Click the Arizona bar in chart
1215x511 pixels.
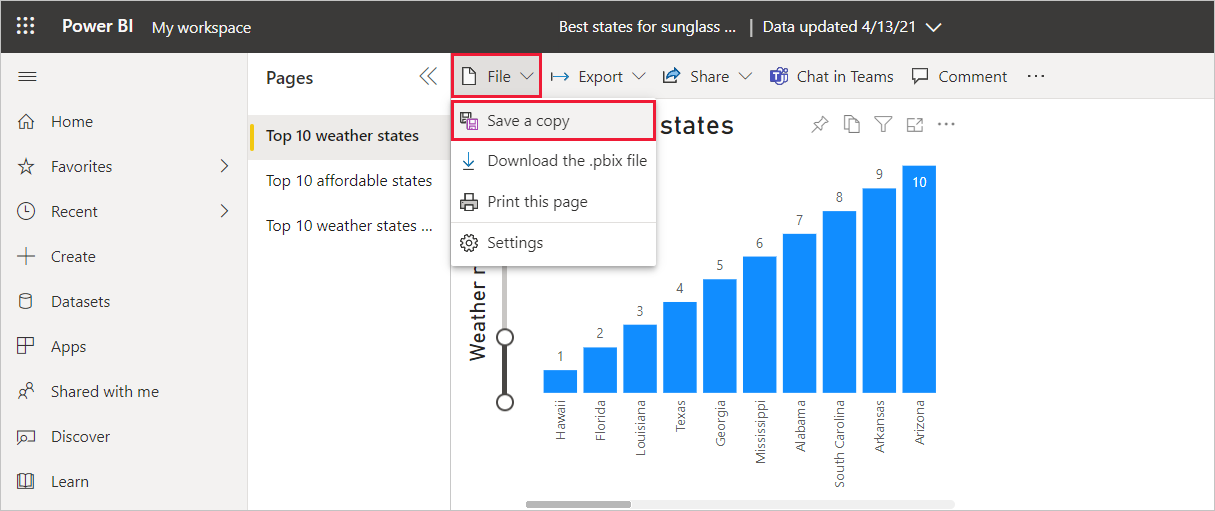coord(919,280)
